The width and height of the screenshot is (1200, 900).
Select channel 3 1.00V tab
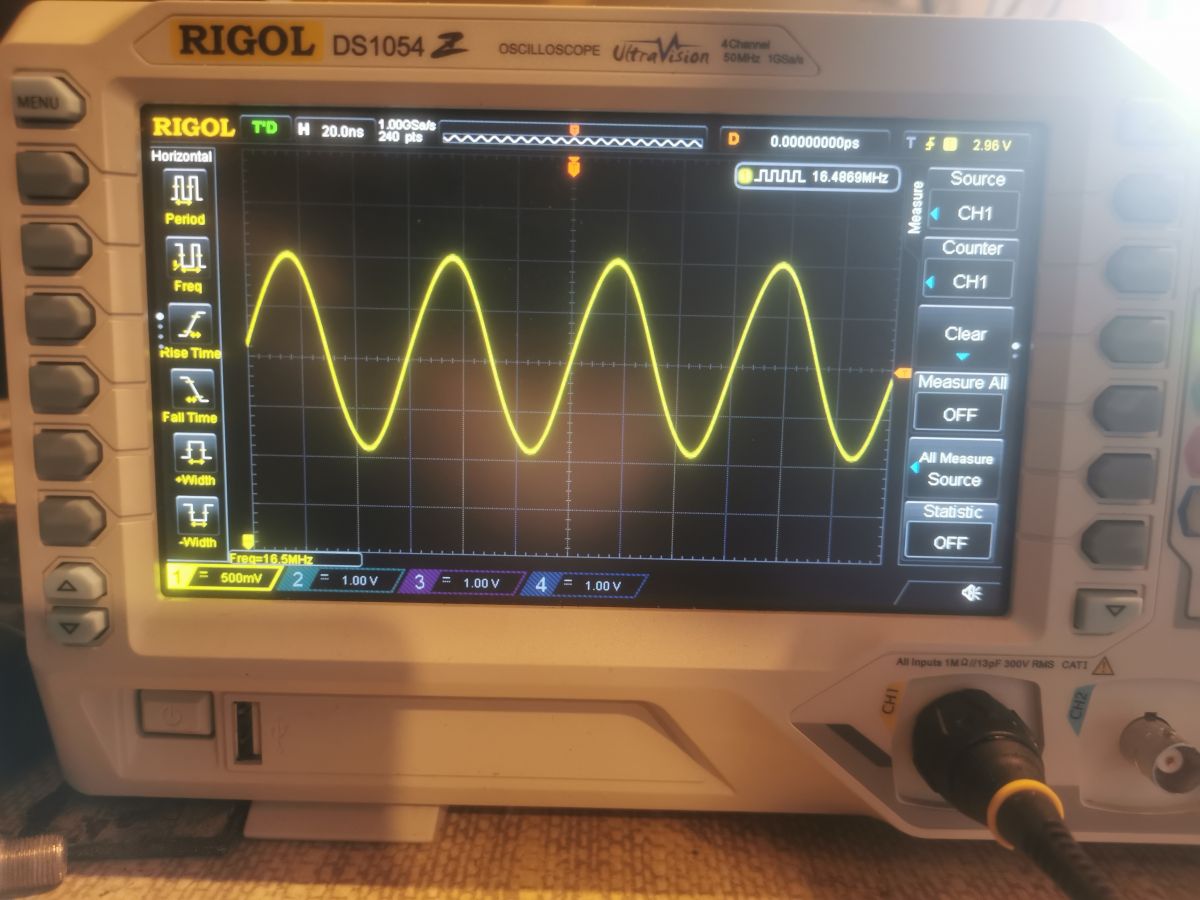462,583
